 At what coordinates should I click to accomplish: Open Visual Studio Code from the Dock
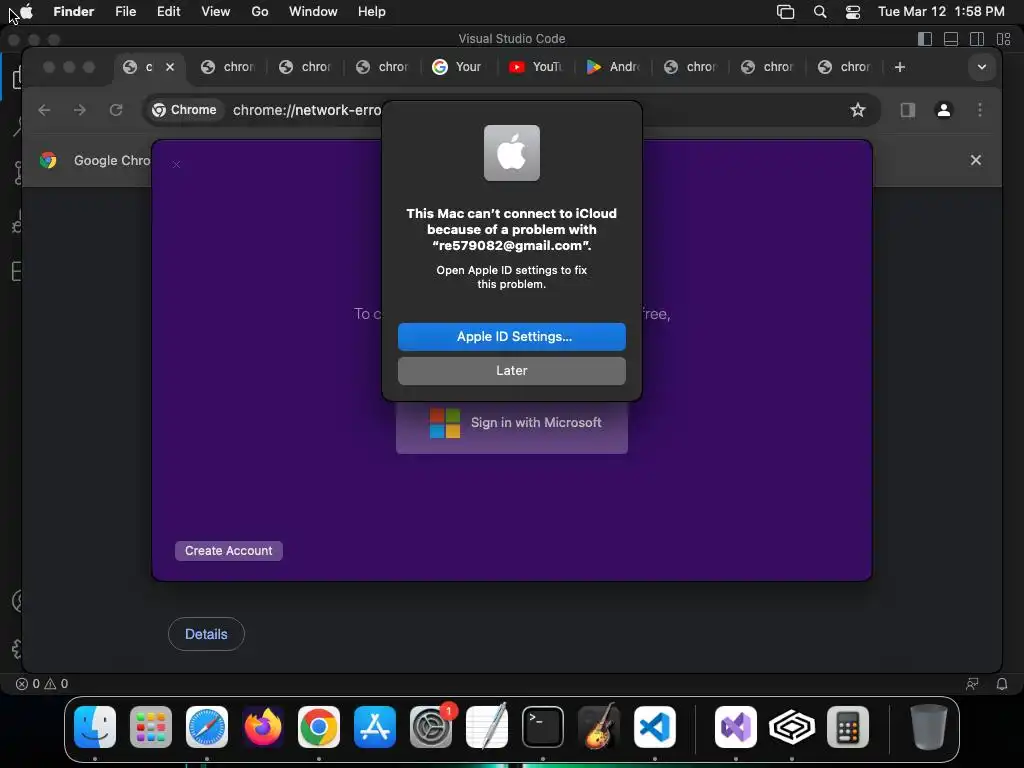(655, 727)
